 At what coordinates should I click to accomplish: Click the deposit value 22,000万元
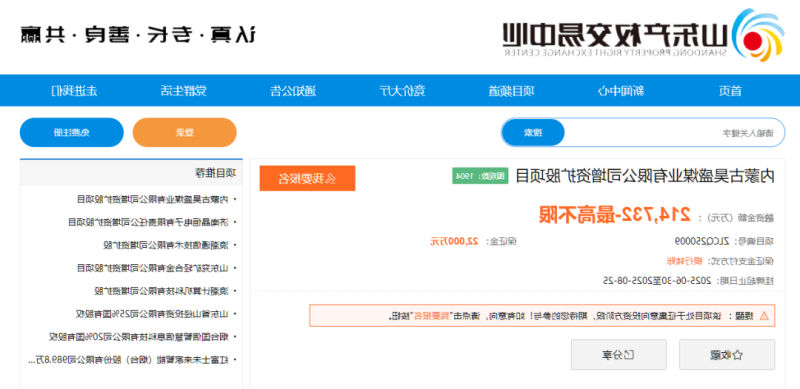pyautogui.click(x=455, y=241)
